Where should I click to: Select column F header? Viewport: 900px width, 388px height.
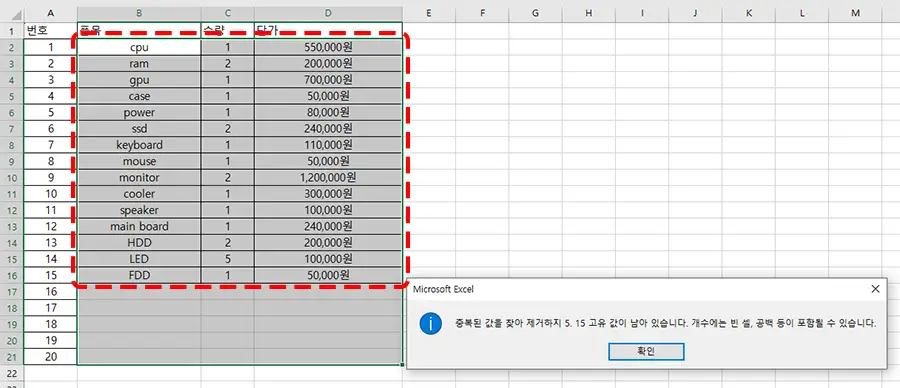[482, 13]
